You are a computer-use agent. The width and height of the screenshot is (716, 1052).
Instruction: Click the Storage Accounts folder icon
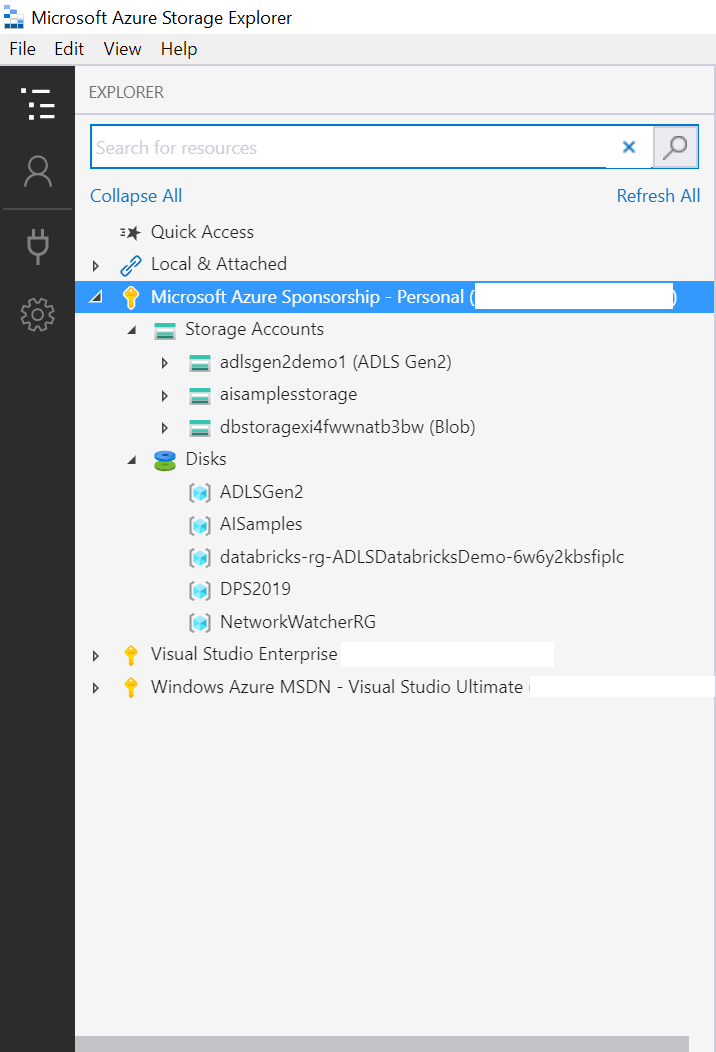(165, 330)
